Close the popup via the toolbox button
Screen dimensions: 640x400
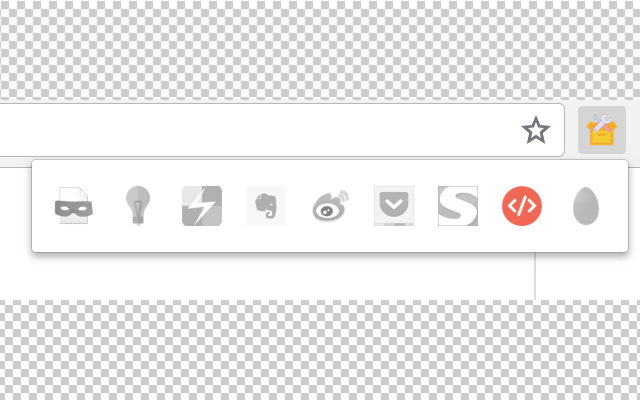click(602, 130)
